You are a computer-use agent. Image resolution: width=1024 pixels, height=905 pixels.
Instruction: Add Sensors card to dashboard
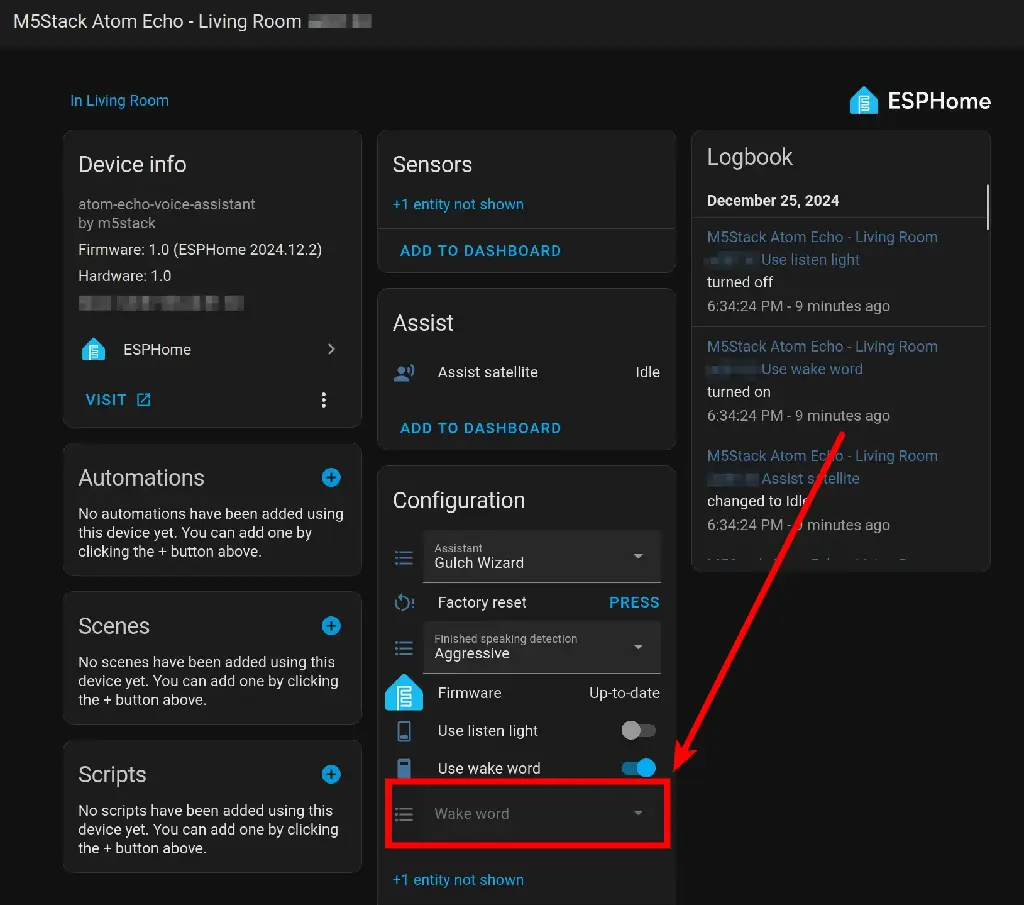tap(480, 251)
